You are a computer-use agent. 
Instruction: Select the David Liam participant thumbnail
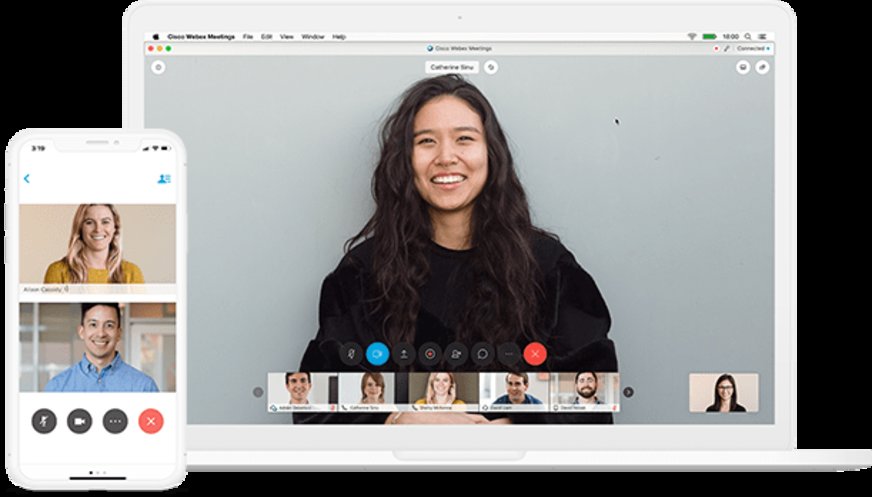pyautogui.click(x=515, y=392)
